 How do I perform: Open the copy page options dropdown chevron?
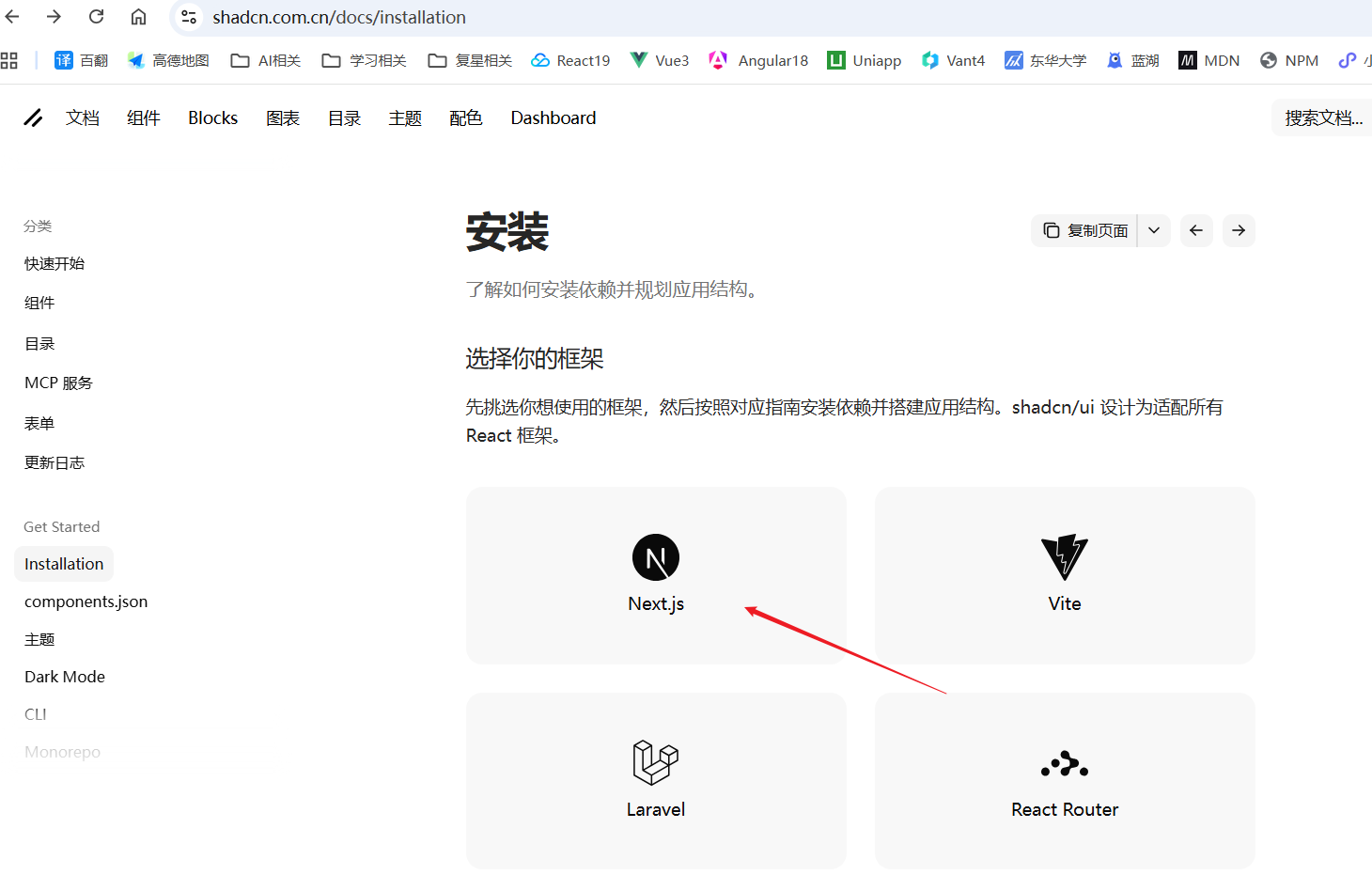coord(1154,230)
